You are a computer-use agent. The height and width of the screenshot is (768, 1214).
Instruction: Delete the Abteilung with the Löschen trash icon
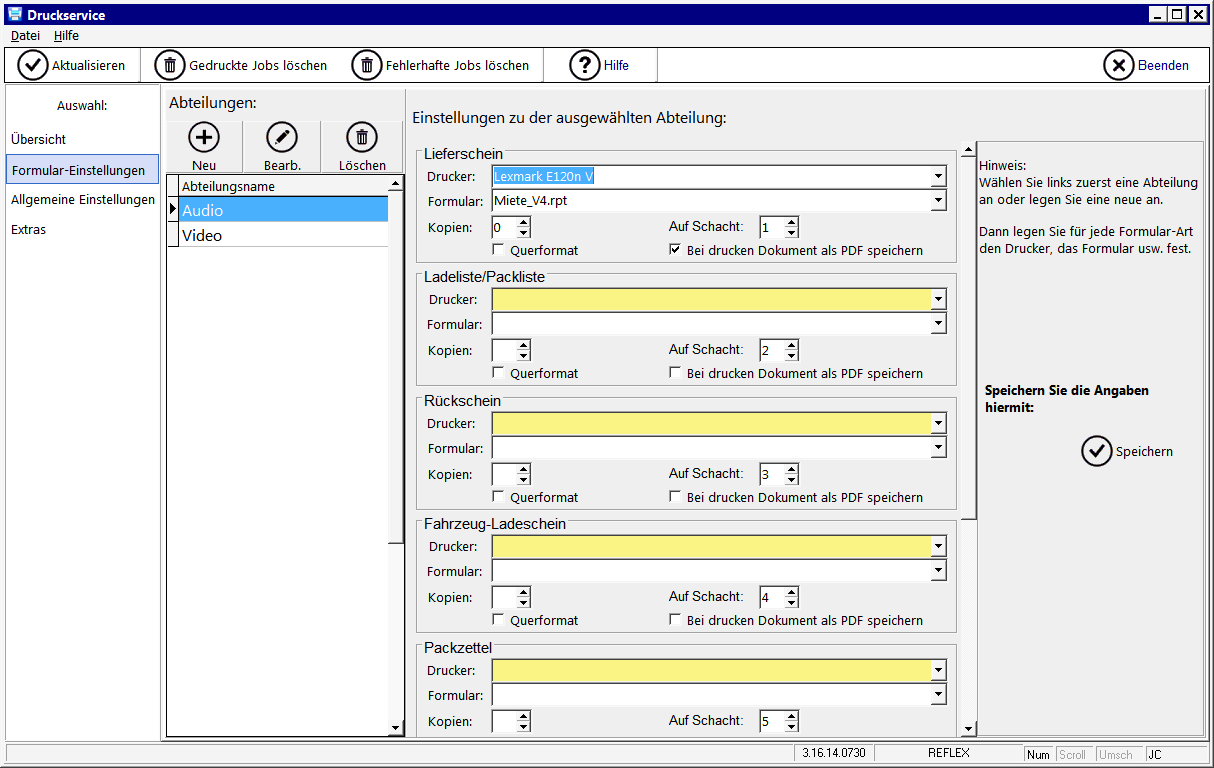tap(362, 138)
